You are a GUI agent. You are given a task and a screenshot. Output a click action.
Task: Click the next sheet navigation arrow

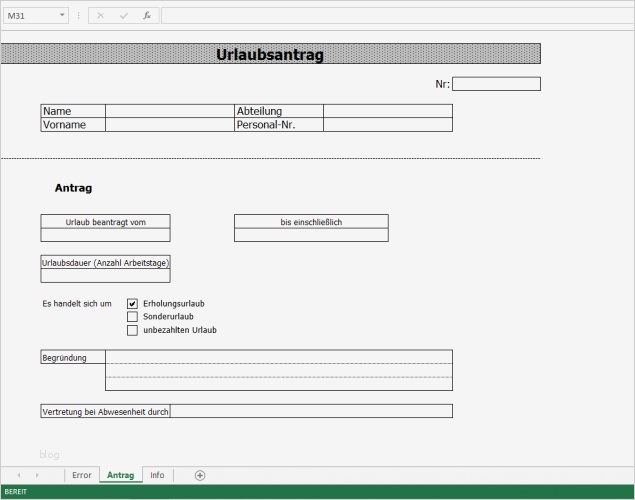(37, 475)
